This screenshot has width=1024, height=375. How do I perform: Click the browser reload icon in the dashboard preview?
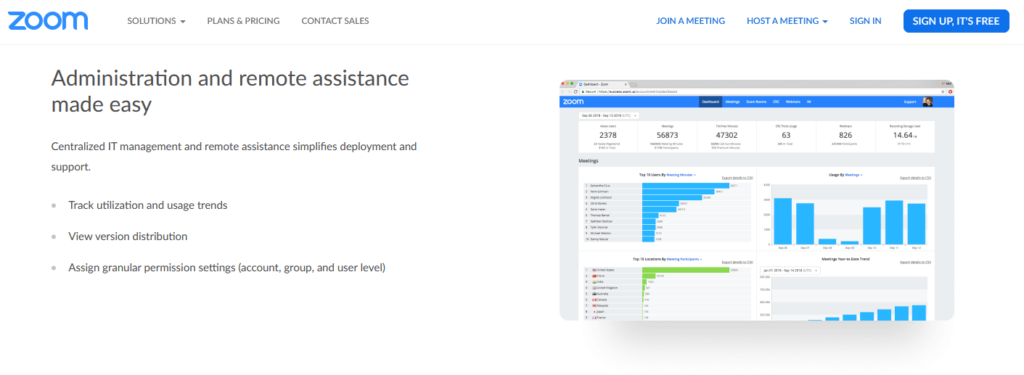pyautogui.click(x=575, y=91)
